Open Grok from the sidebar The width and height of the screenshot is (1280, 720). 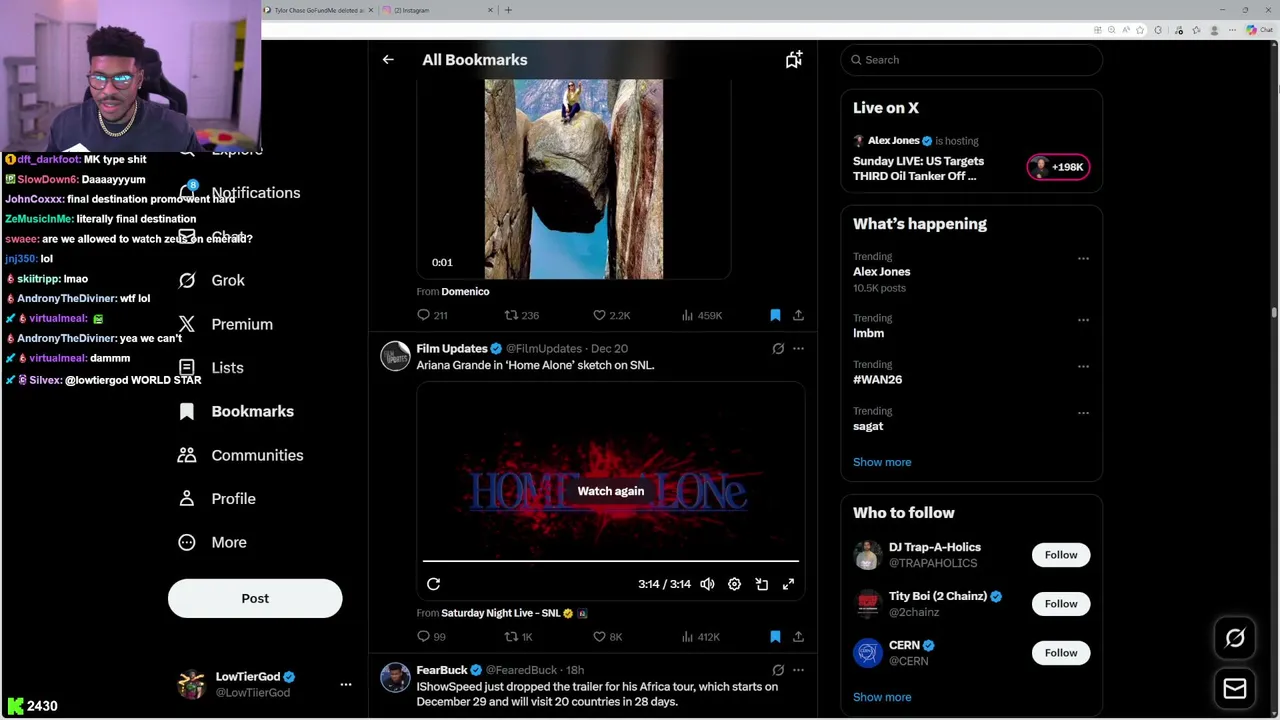[x=212, y=281]
